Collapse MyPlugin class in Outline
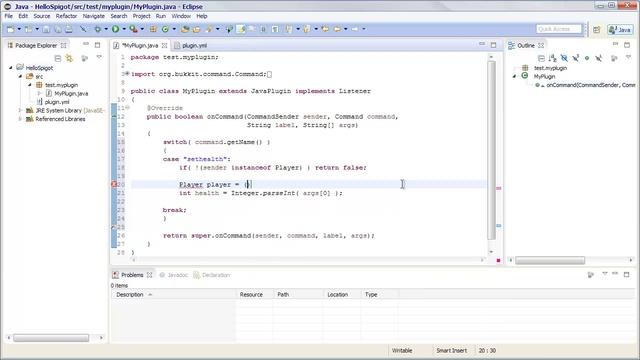 514,76
